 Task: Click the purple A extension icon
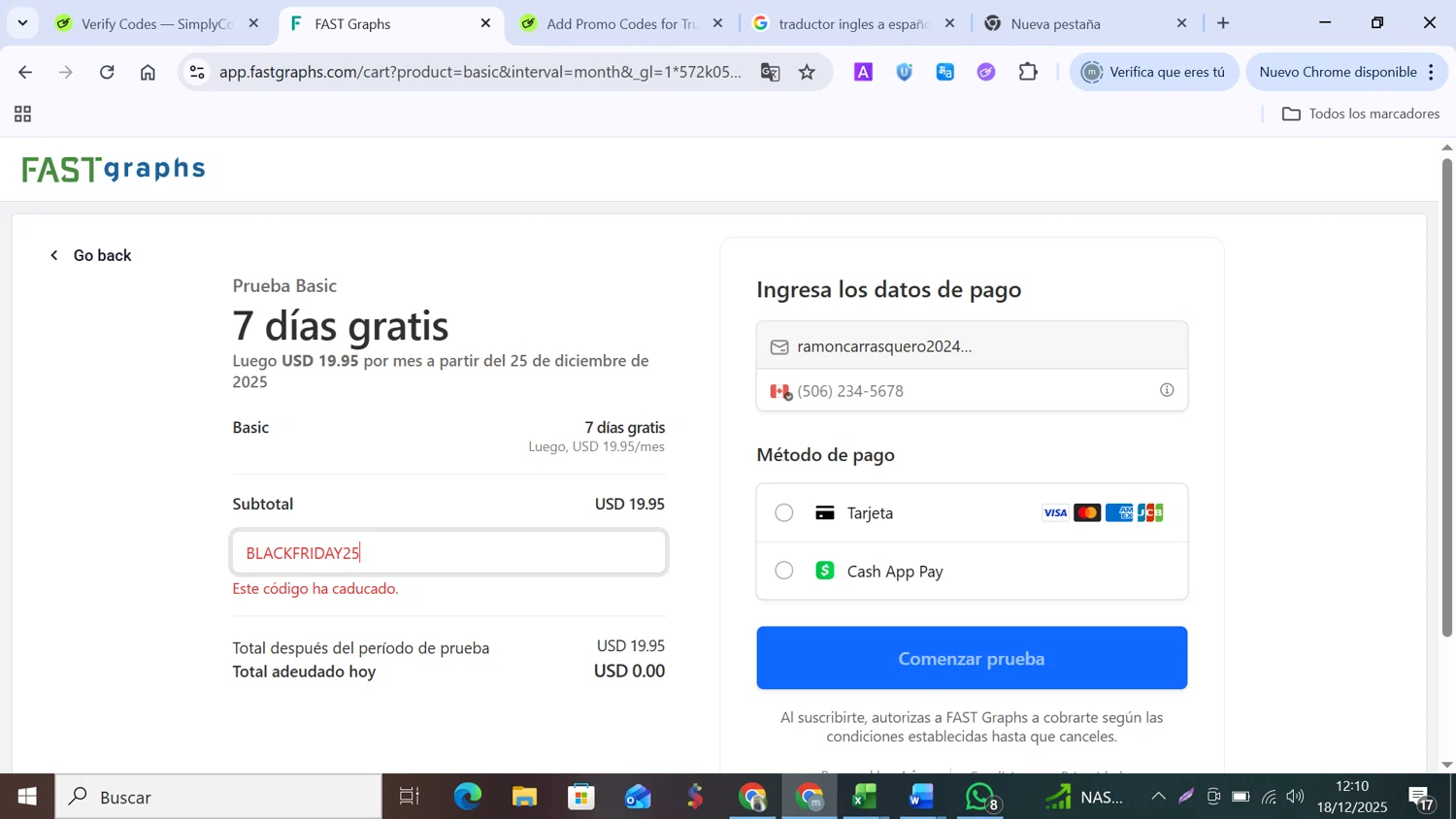point(863,72)
